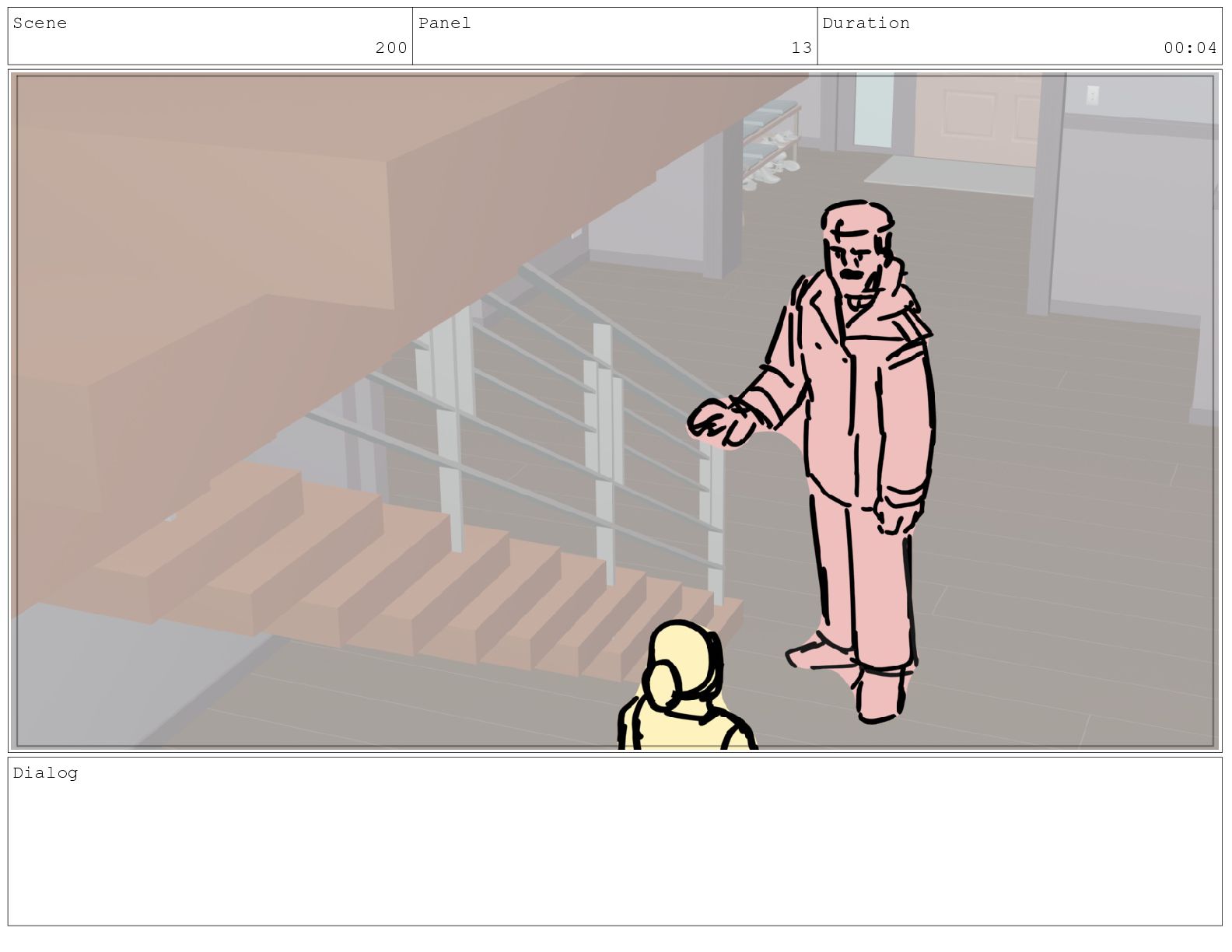Select the panel number 13
The height and width of the screenshot is (952, 1232).
click(802, 48)
